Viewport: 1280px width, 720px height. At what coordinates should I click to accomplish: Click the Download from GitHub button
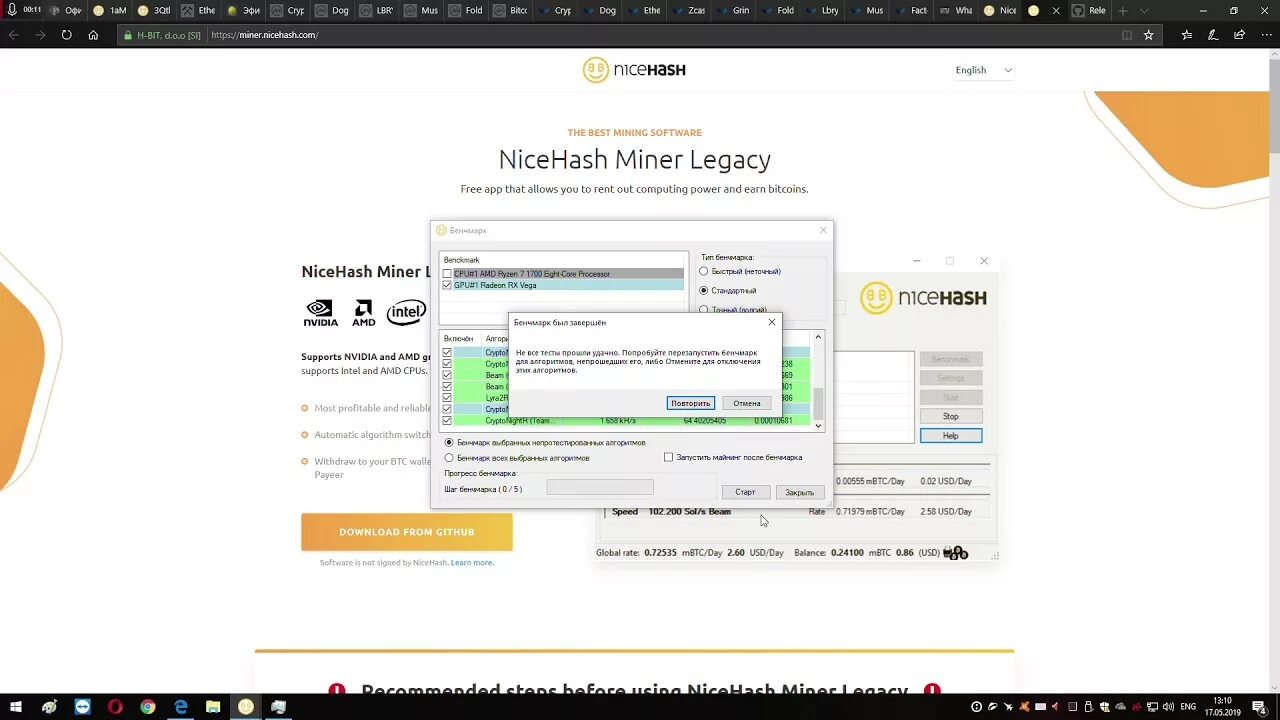(407, 532)
